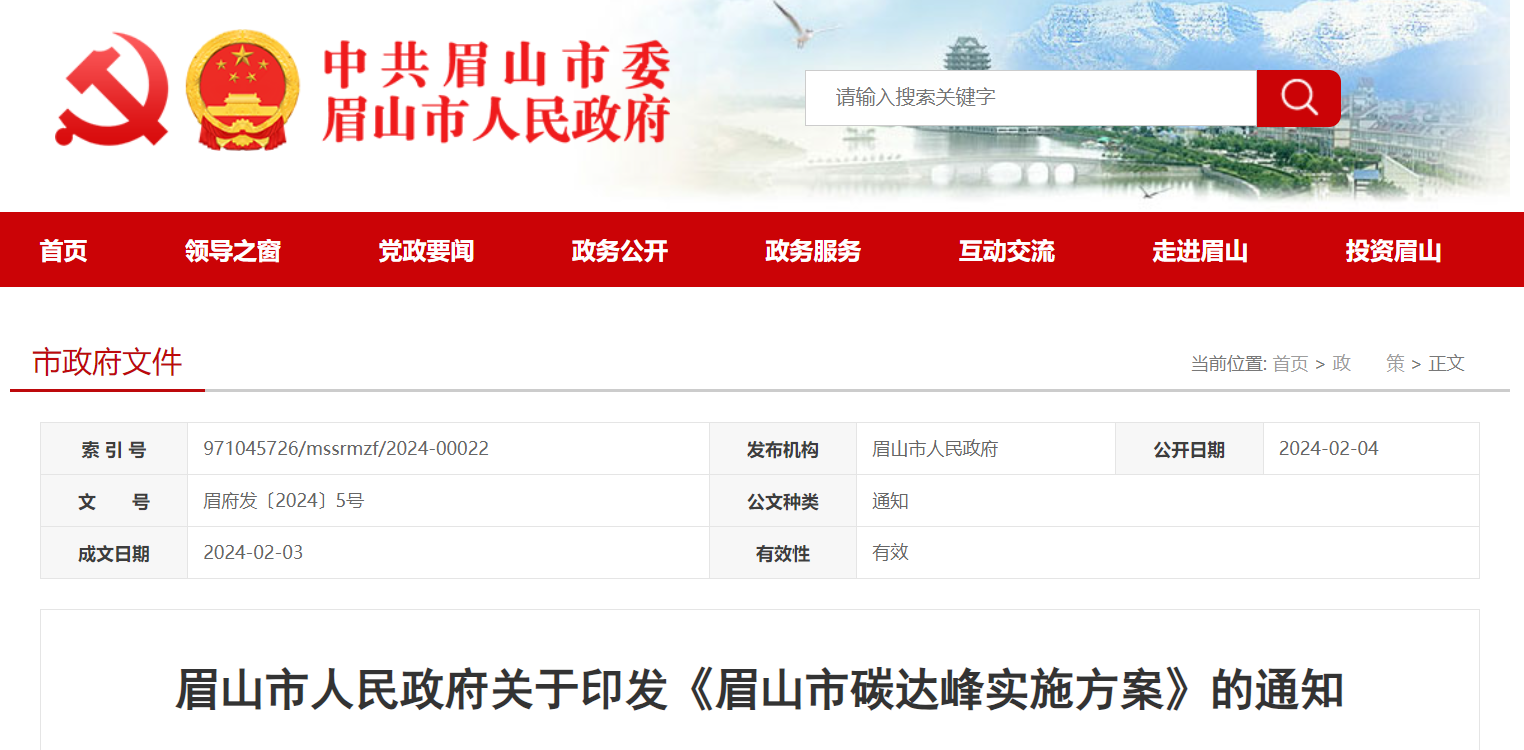Click the national emblem logo
Screen dimensions: 1524x750
click(242, 90)
